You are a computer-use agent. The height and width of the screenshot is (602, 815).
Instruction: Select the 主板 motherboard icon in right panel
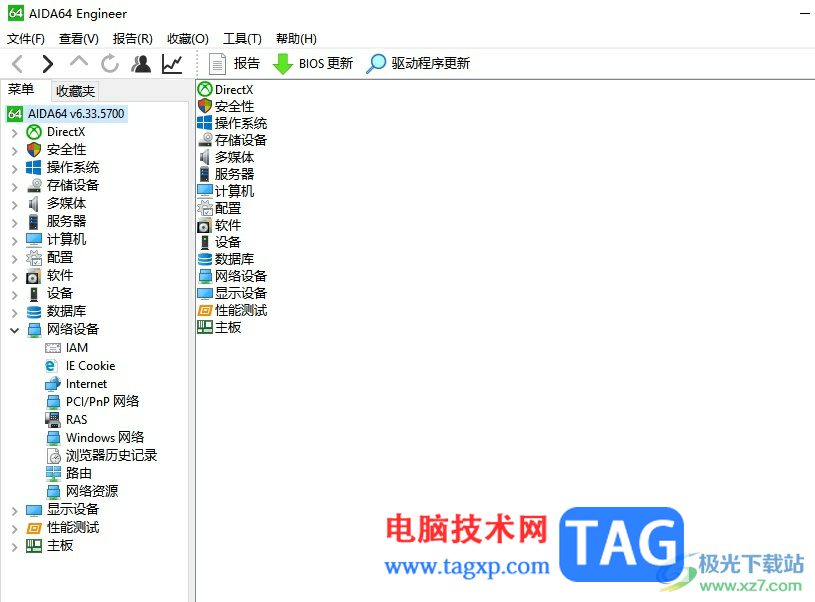206,327
